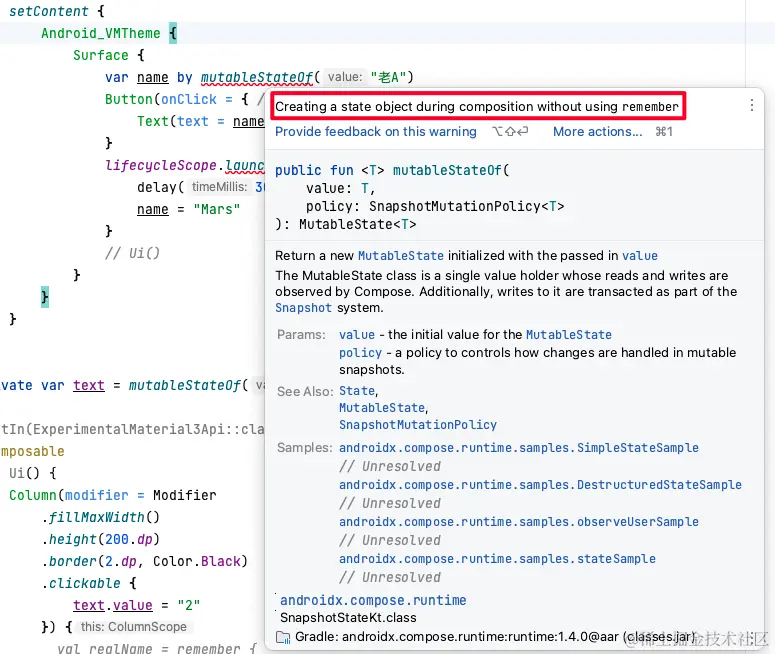Image resolution: width=775 pixels, height=654 pixels.
Task: Click the 'Button(onClick' code
Action: (x=161, y=99)
